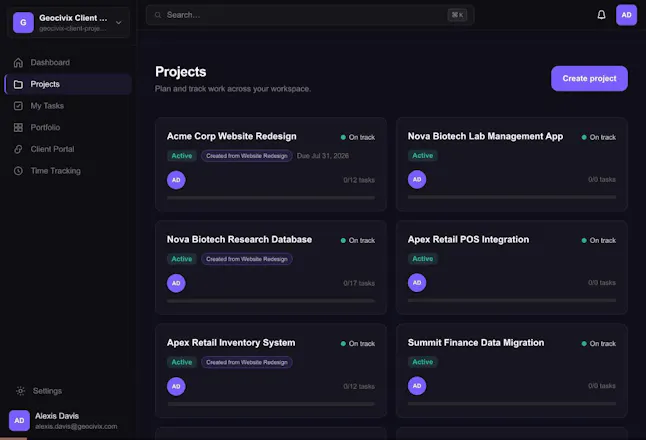The height and width of the screenshot is (440, 646).
Task: Click AD avatar on Apex Retail POS card
Action: coord(417,283)
